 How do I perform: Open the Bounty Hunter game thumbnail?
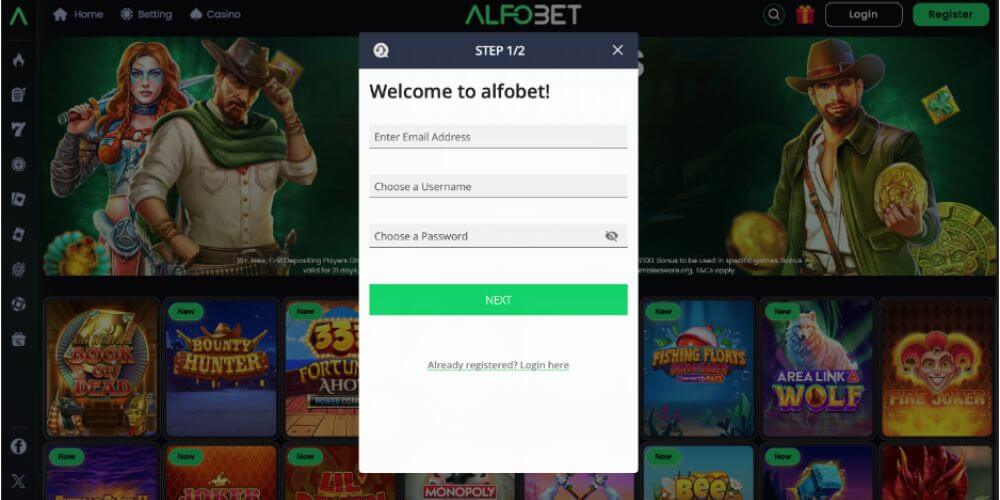[x=221, y=367]
